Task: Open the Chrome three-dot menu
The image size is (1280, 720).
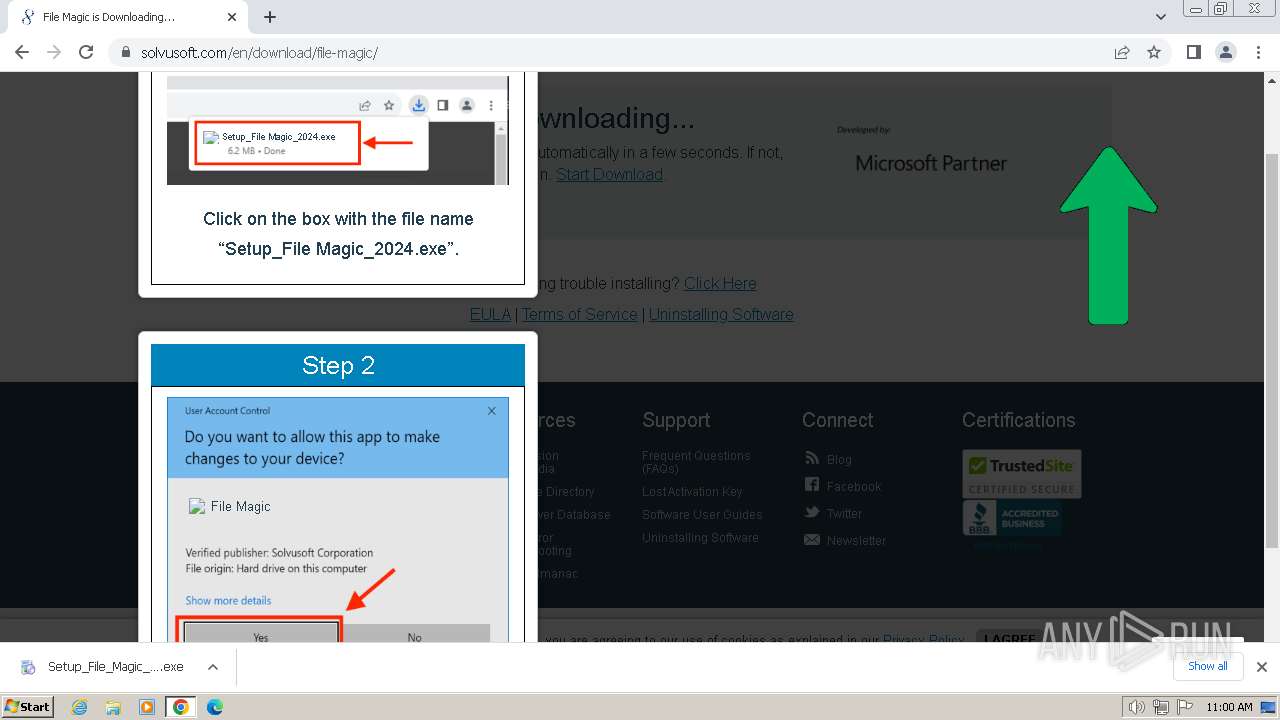Action: pos(1258,52)
